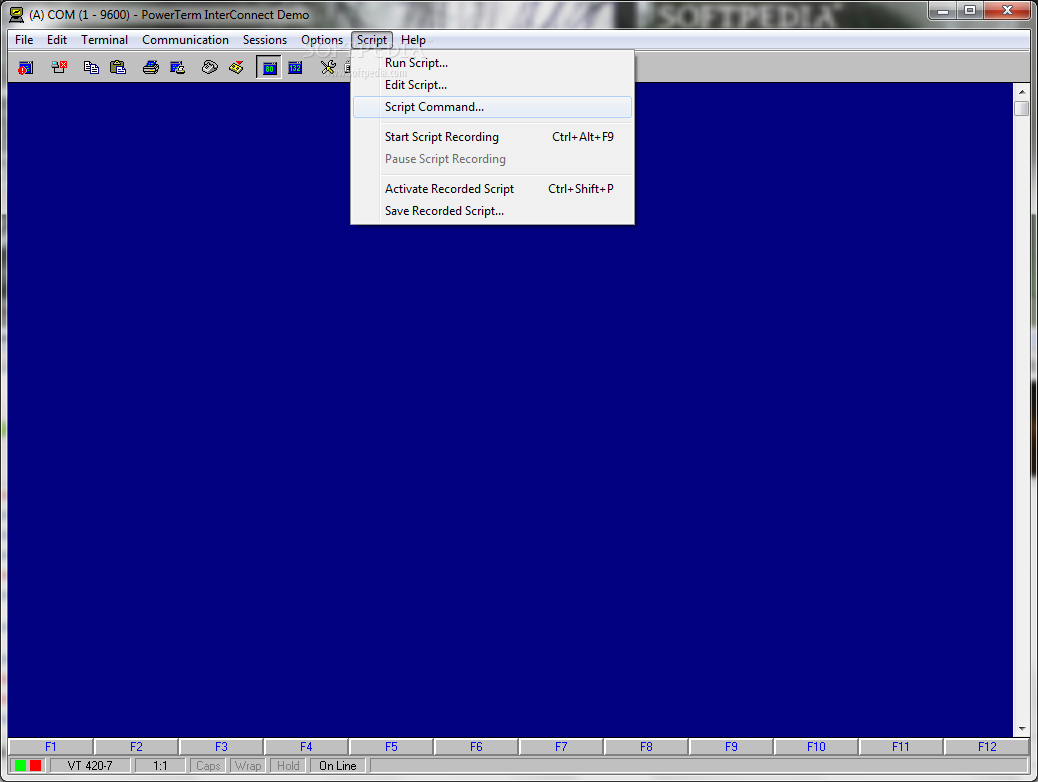Click the F2 soft key button
Viewport: 1038px width, 782px height.
[136, 746]
